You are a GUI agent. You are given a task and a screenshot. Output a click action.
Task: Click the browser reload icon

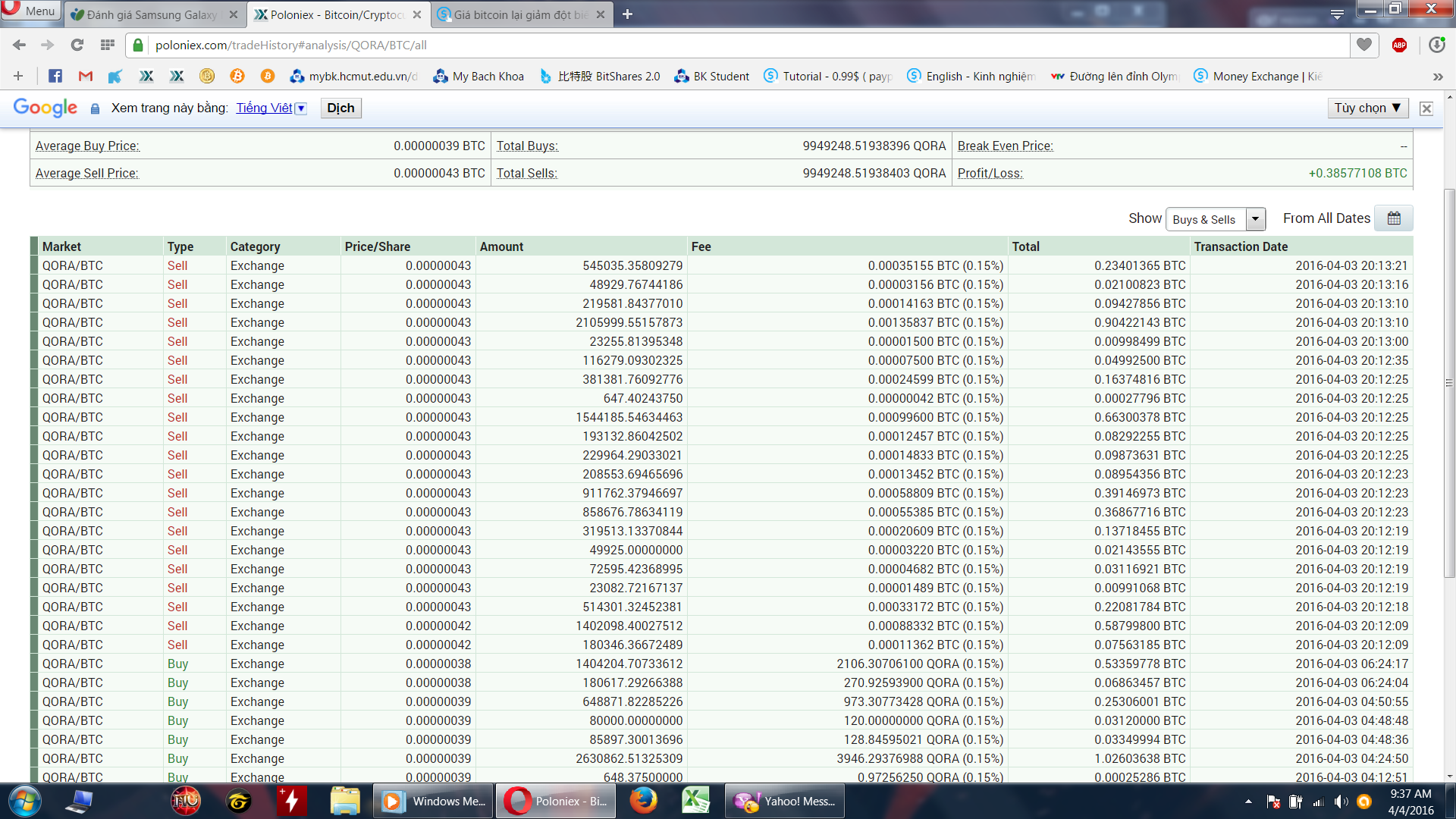[77, 45]
